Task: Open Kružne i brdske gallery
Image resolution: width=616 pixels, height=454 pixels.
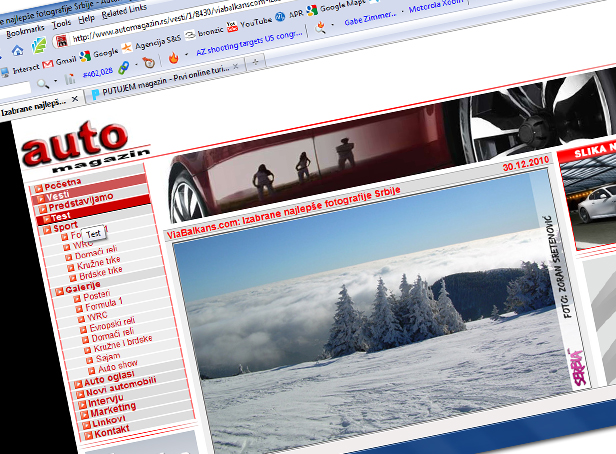Action: pos(123,343)
